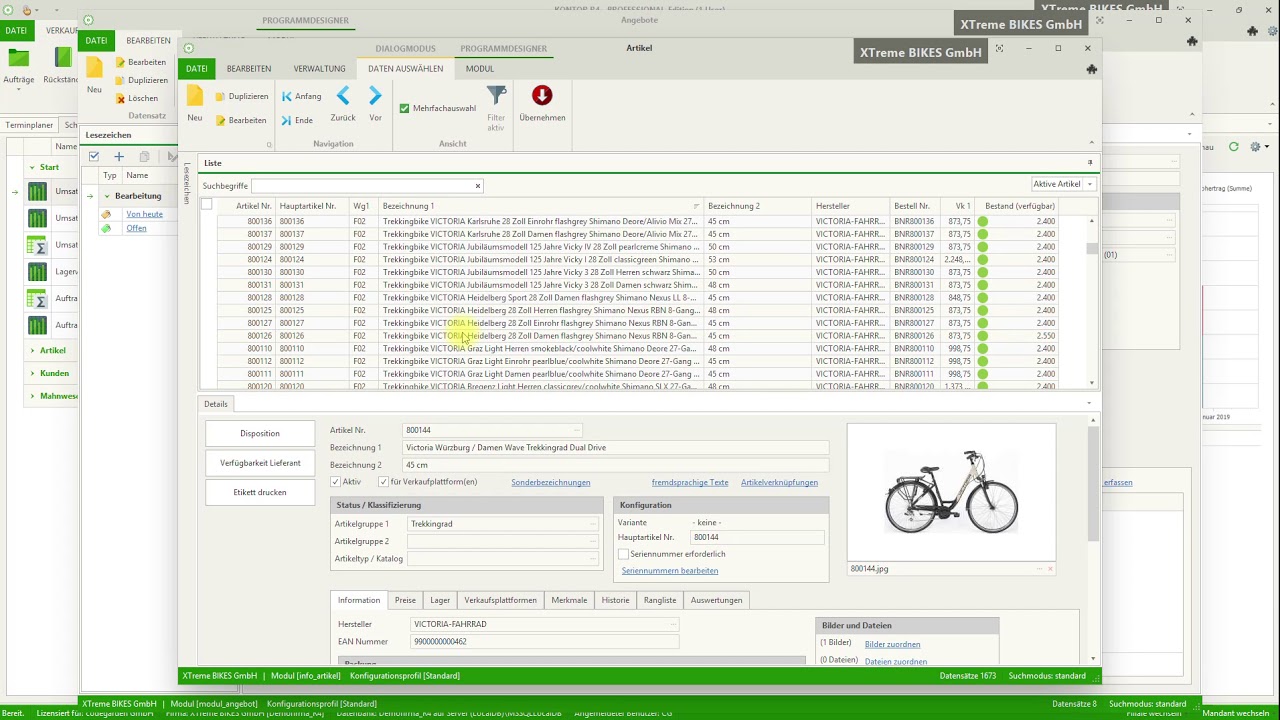Screen dimensions: 1280x720
Task: Switch to the Verkaufsplattformen tab
Action: click(x=500, y=600)
